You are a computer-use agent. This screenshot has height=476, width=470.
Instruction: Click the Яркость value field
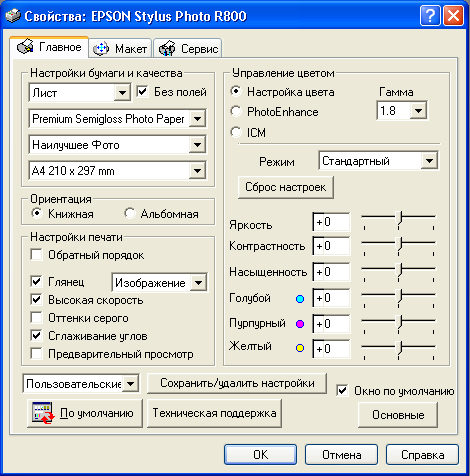pyautogui.click(x=331, y=222)
